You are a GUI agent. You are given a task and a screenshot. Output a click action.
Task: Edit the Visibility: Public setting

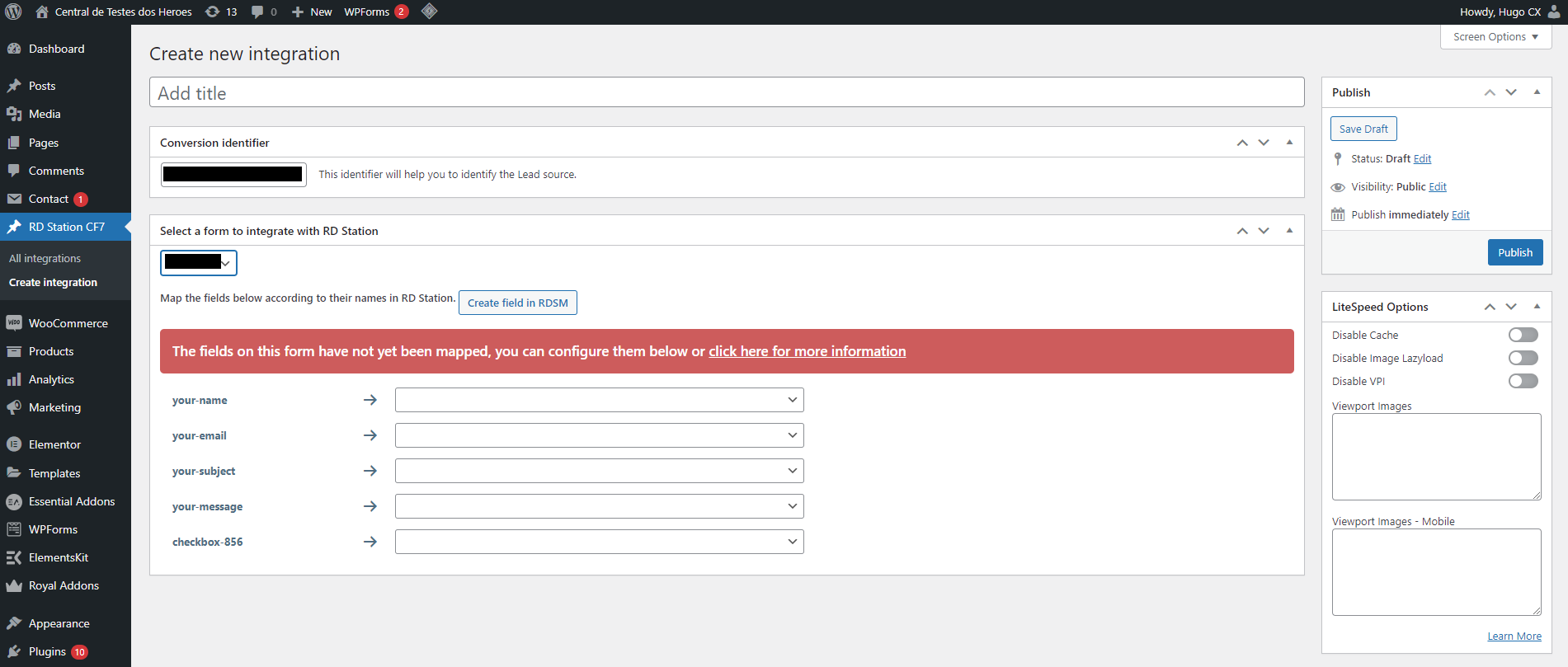1438,187
